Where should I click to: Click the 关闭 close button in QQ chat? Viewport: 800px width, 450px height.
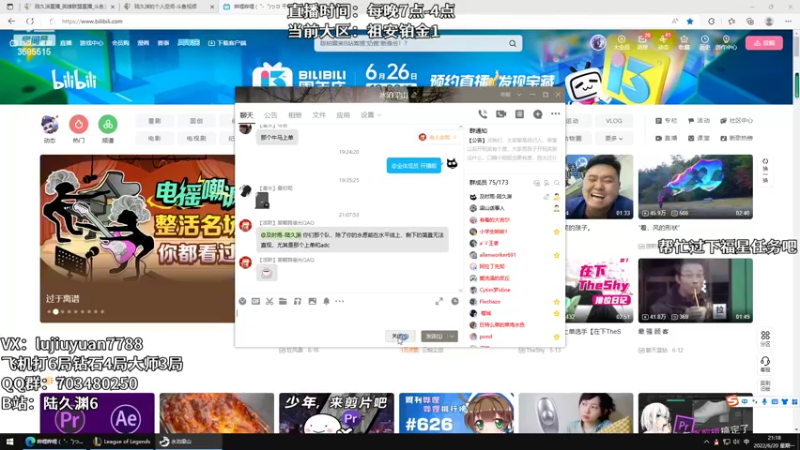pos(401,336)
